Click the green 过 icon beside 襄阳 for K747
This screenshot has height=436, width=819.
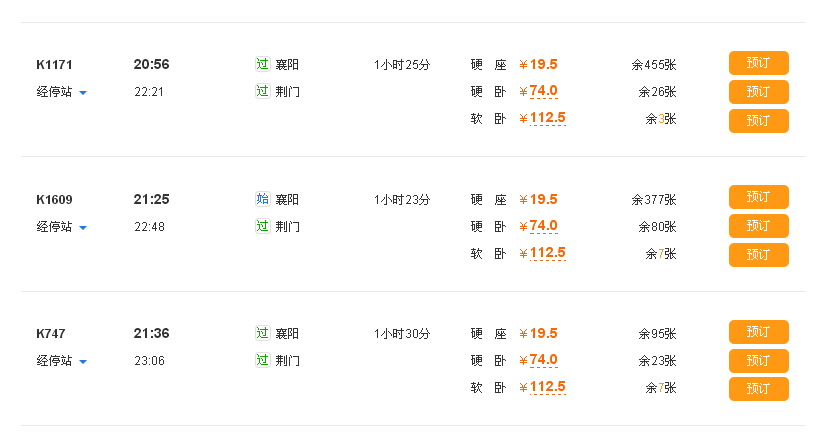click(263, 333)
